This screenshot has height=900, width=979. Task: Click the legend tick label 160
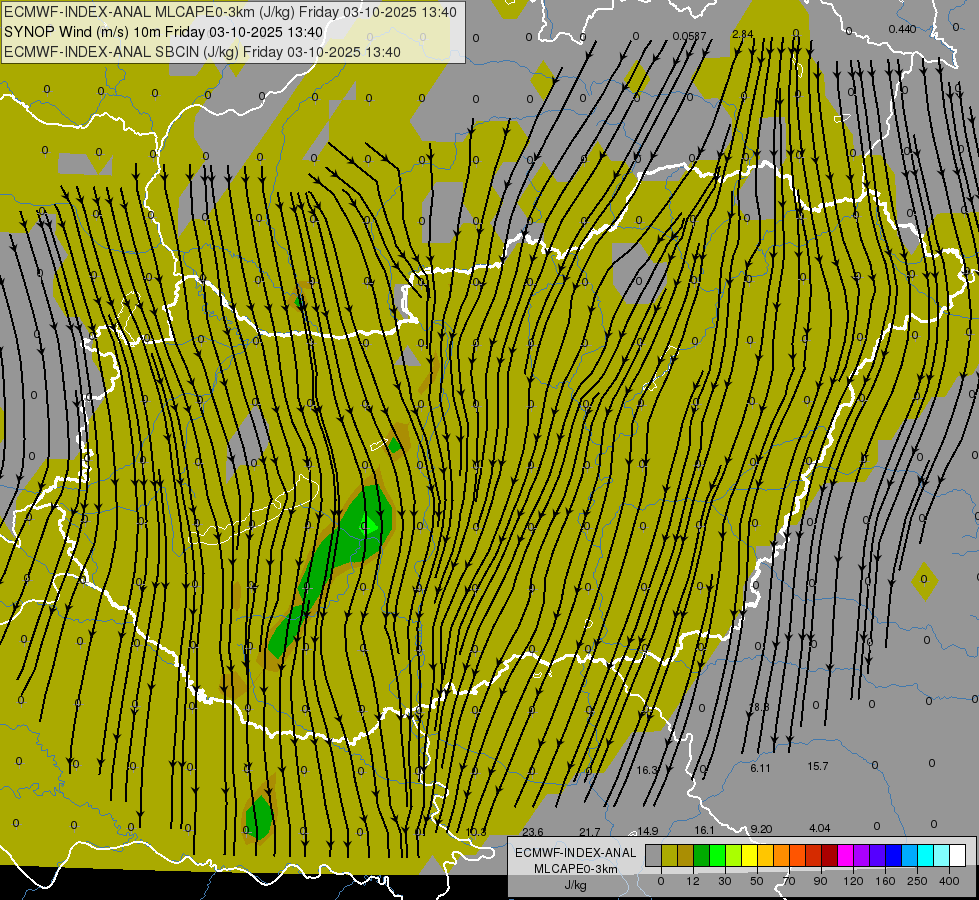coord(885,881)
